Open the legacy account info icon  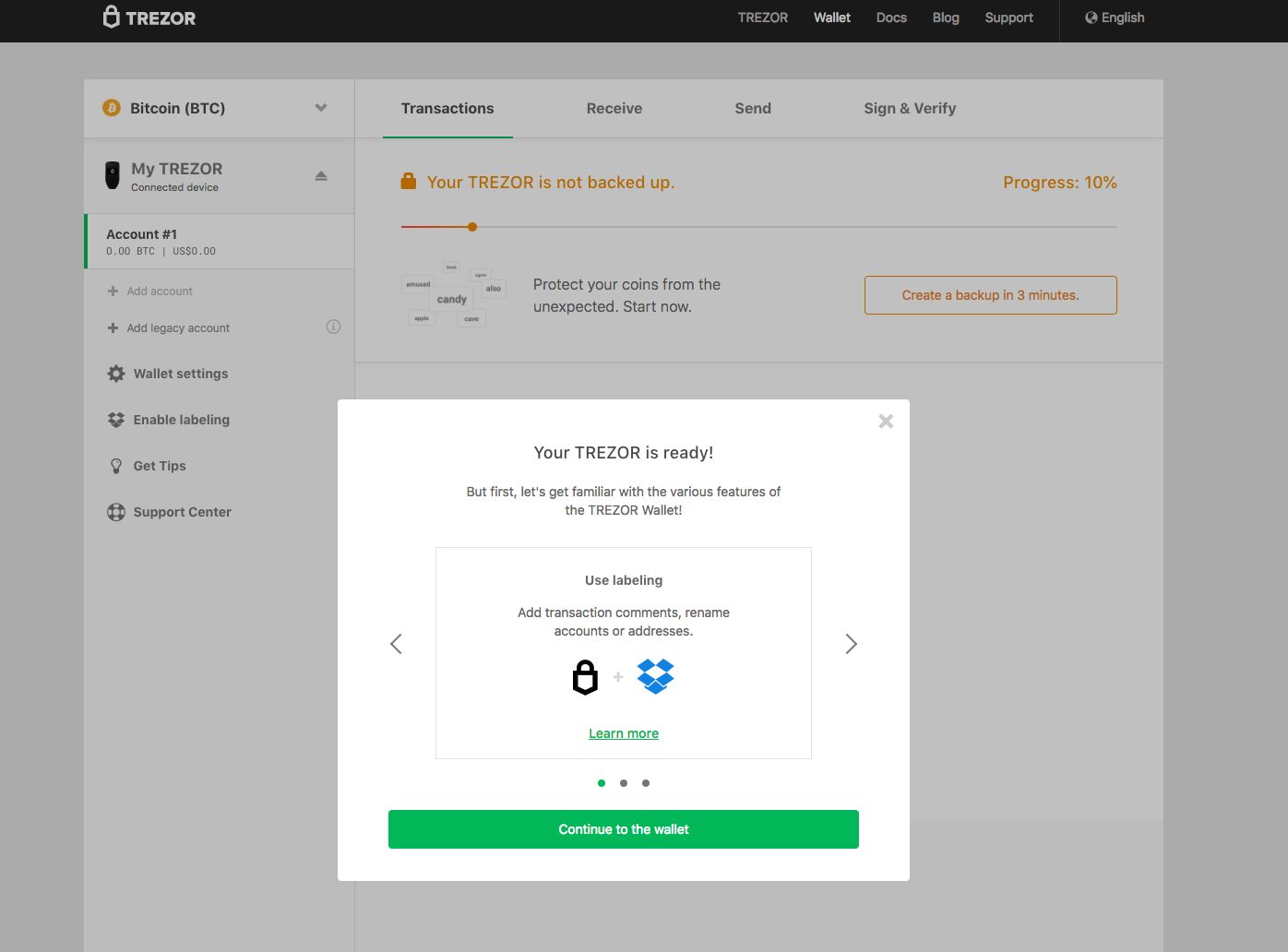(x=333, y=327)
